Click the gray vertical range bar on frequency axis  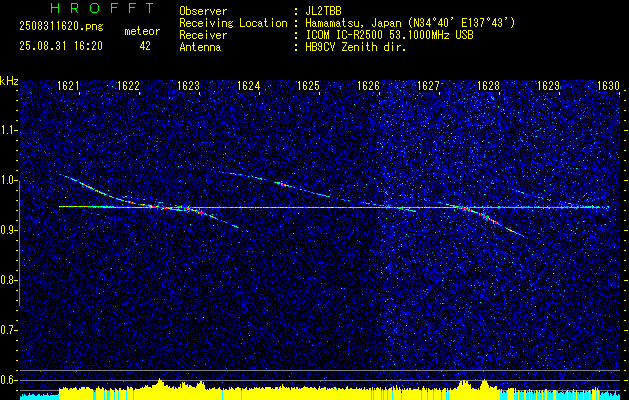[20, 243]
